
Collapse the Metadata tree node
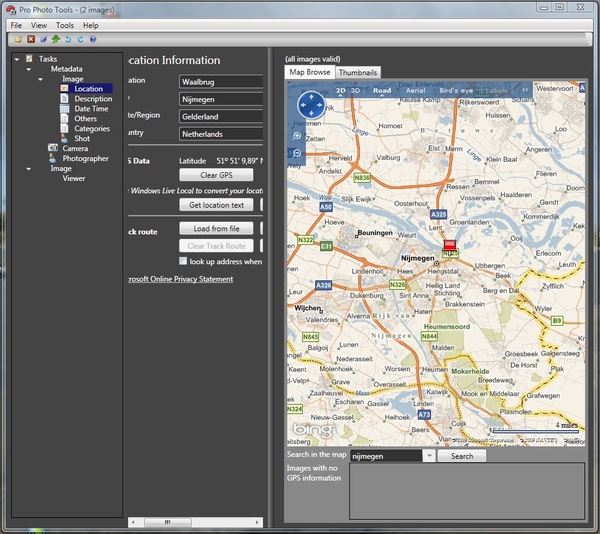tap(29, 69)
